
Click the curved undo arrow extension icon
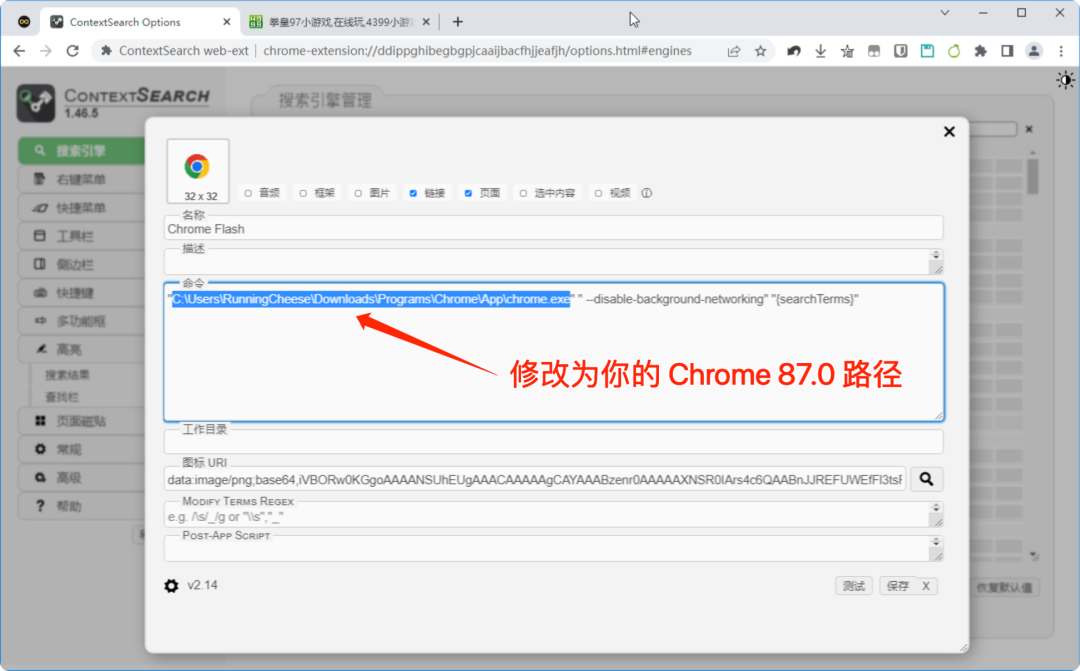click(x=793, y=51)
